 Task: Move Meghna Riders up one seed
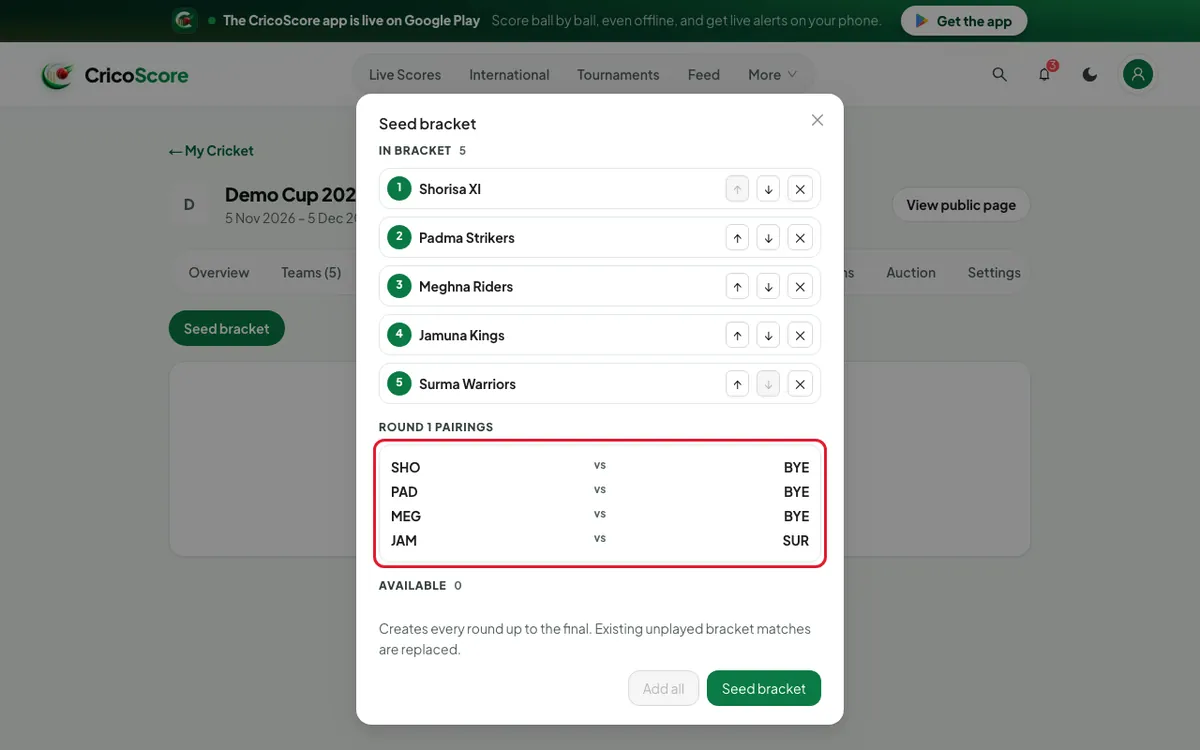click(x=737, y=287)
